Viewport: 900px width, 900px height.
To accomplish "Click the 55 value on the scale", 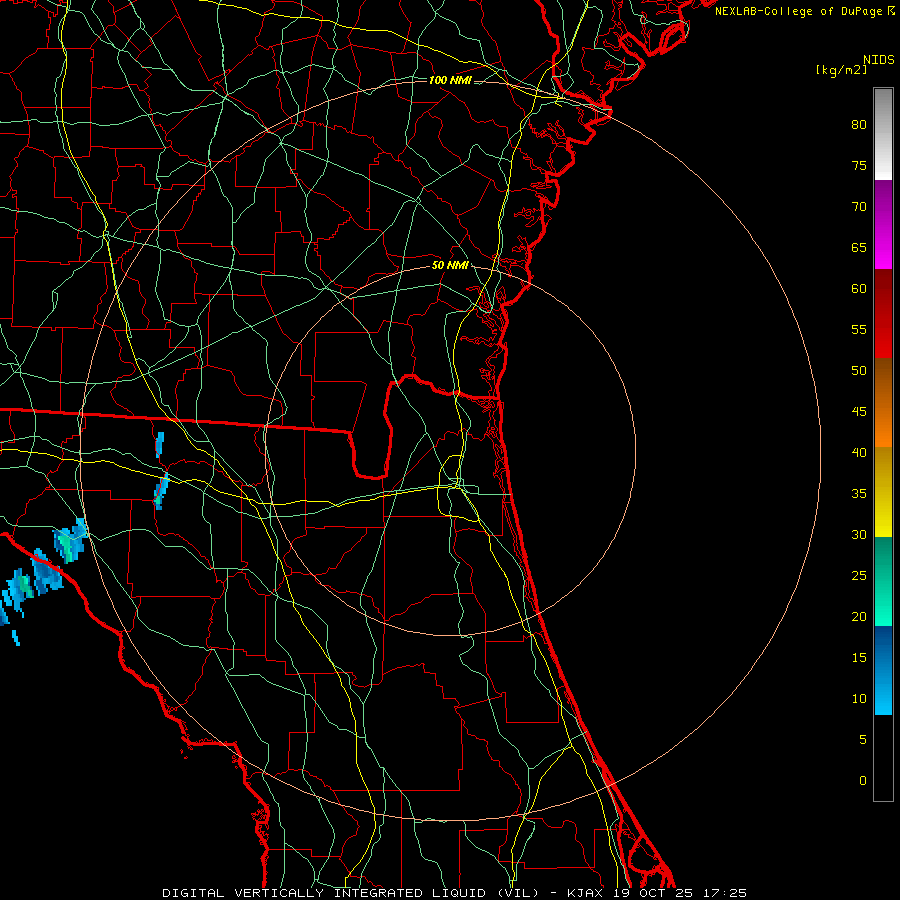I will click(859, 329).
